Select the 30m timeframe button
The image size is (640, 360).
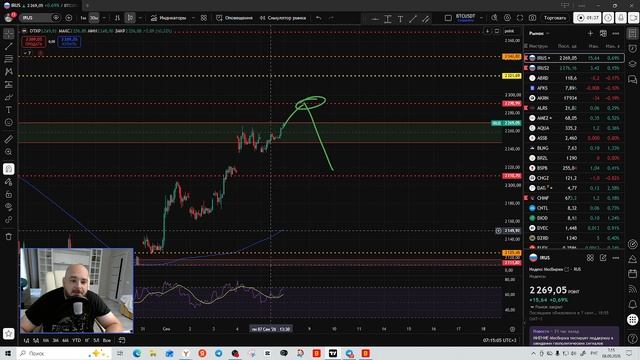click(94, 18)
